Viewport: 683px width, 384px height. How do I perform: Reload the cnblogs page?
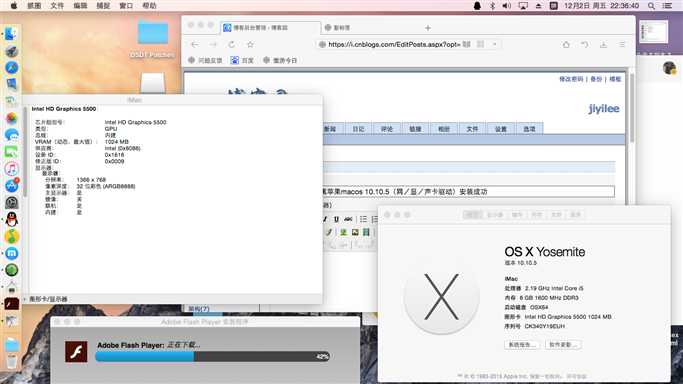[x=231, y=44]
